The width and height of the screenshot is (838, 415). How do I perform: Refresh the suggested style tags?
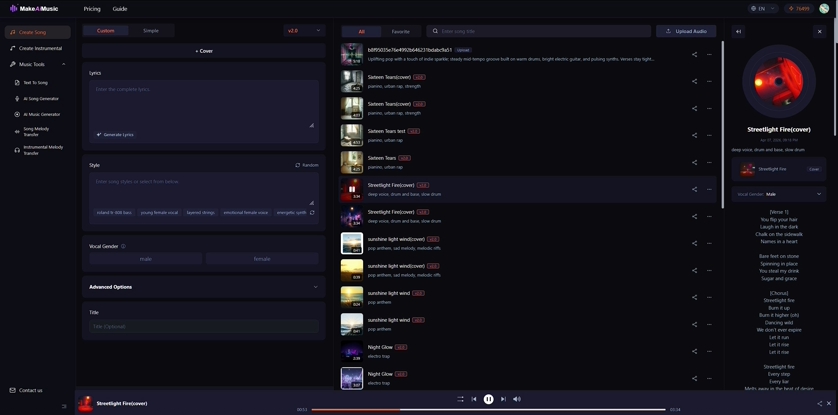(x=312, y=212)
